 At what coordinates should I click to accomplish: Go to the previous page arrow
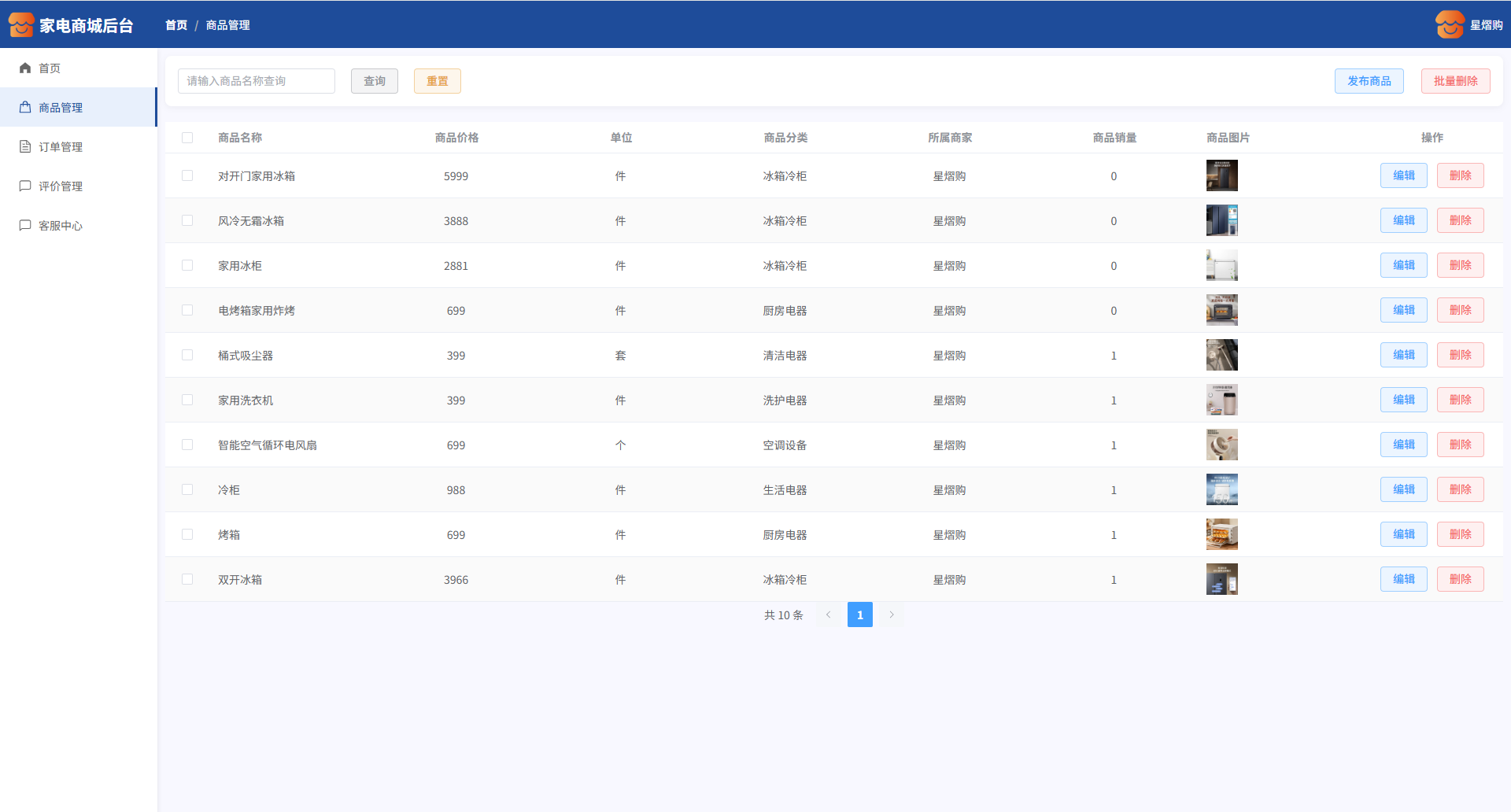pos(828,615)
